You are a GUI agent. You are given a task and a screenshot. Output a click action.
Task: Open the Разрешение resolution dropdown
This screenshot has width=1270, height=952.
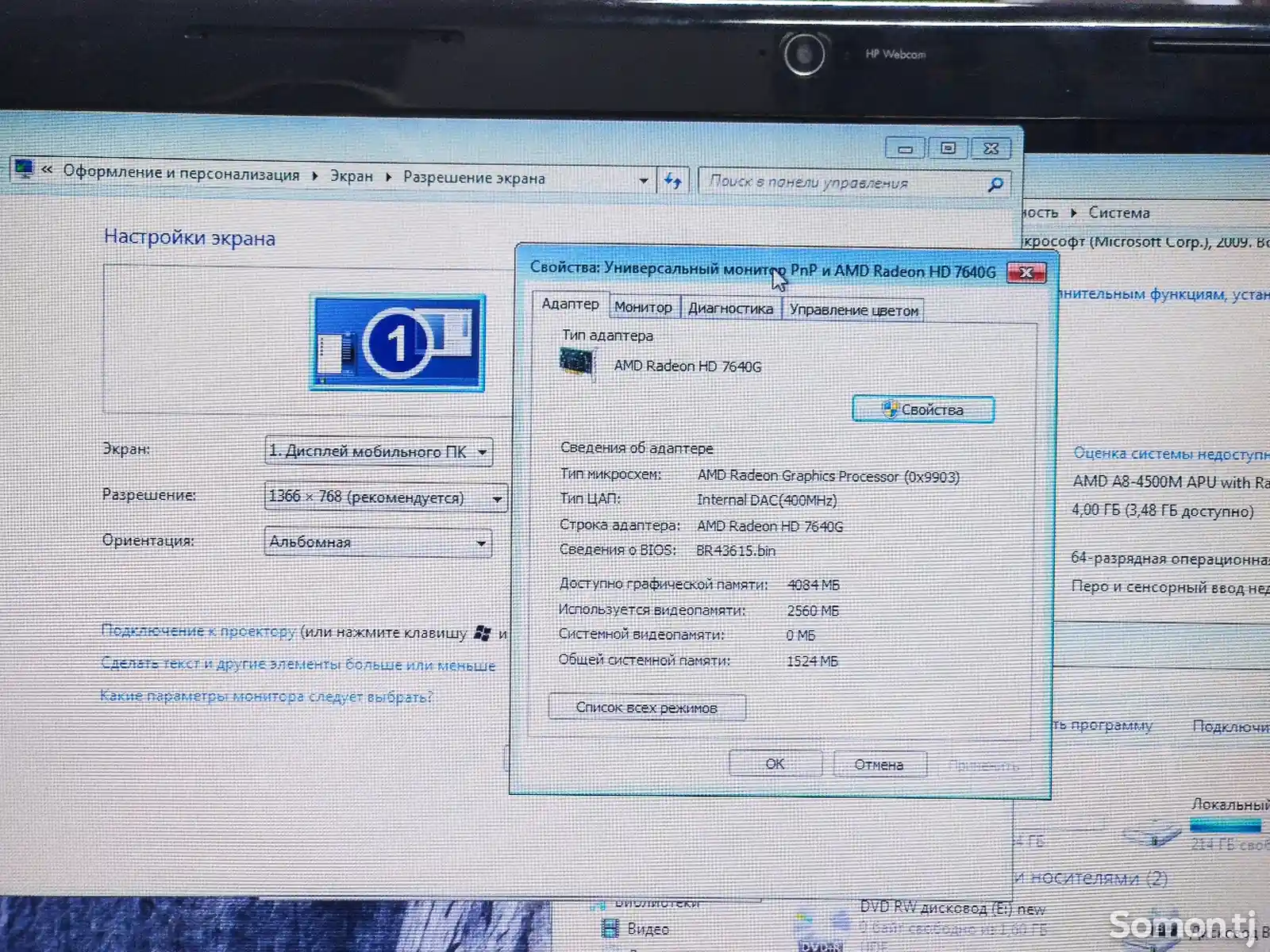385,497
